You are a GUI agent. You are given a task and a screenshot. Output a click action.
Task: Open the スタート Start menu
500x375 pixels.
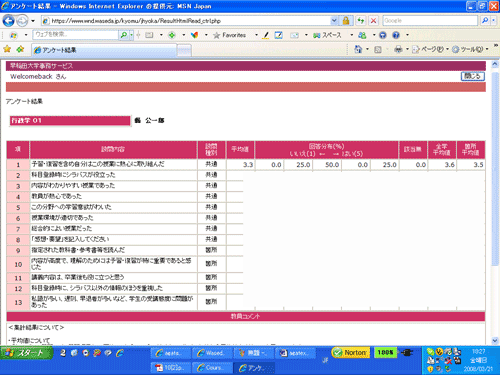(x=26, y=353)
